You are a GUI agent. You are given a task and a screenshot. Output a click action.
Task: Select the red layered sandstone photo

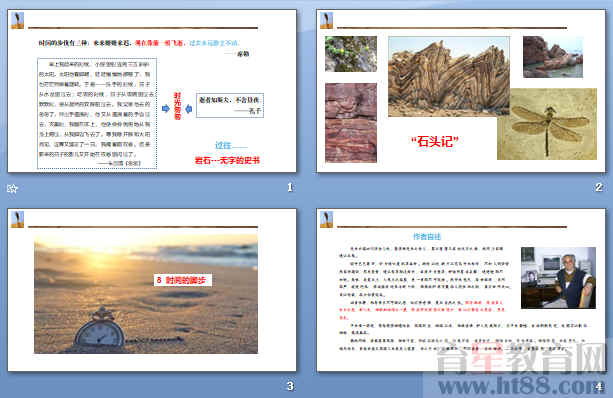[351, 122]
